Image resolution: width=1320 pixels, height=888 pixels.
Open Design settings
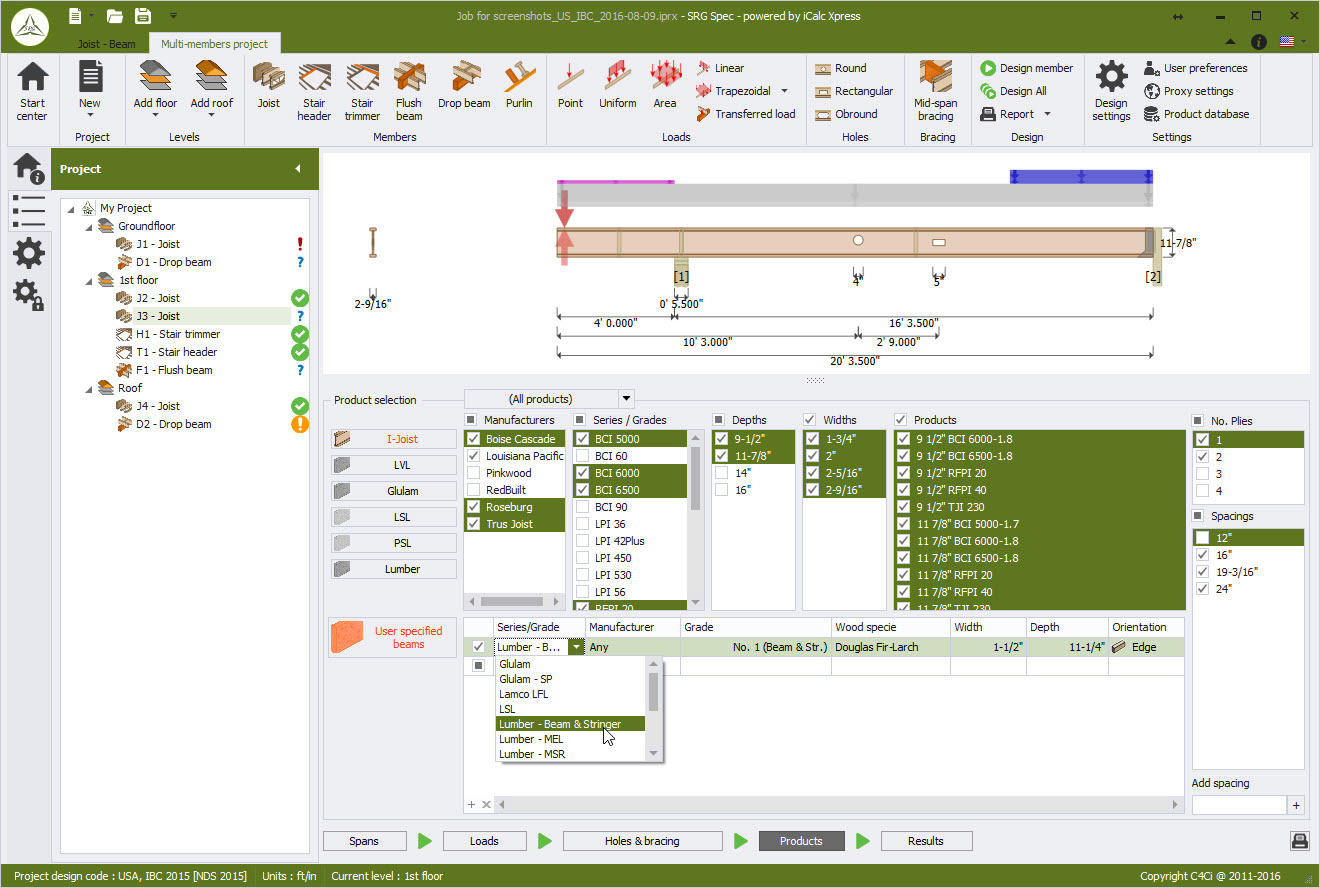coord(1111,91)
